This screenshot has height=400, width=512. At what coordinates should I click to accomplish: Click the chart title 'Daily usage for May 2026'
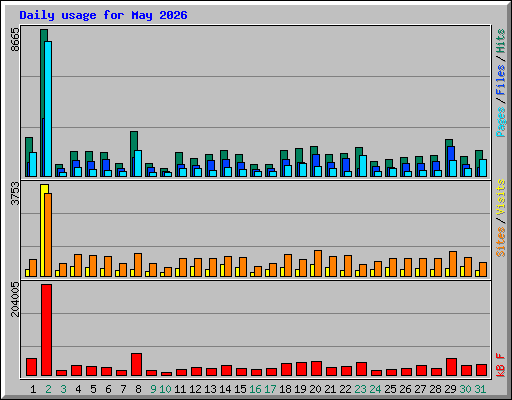coord(103,15)
